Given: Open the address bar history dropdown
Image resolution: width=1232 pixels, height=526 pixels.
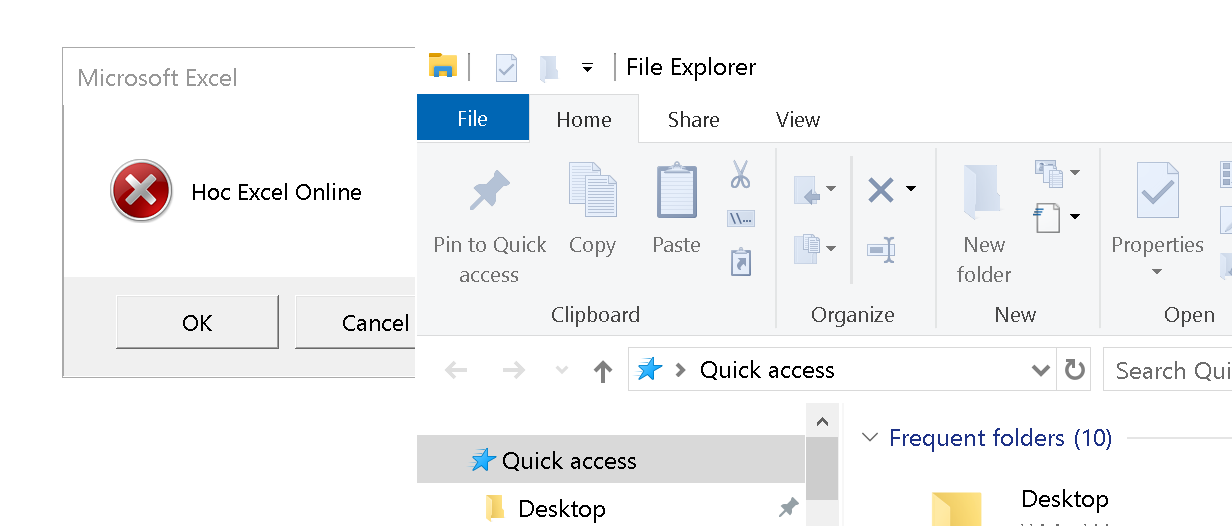Looking at the screenshot, I should (1040, 371).
